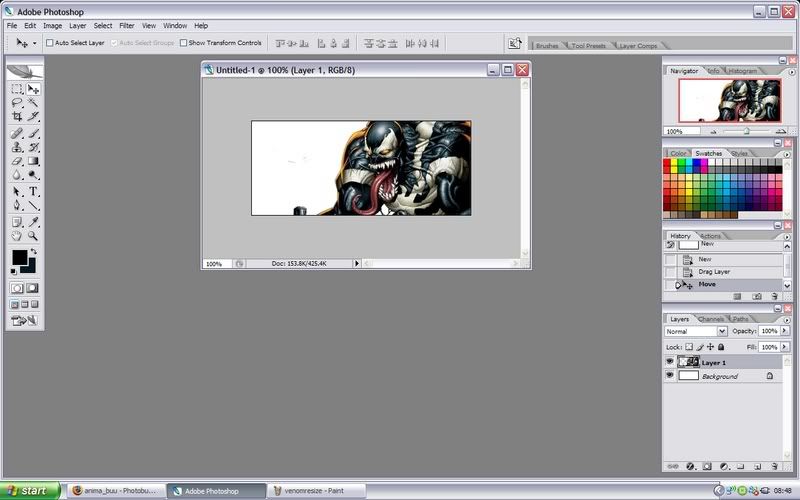
Task: Select the Magic Wand tool
Action: (x=33, y=103)
